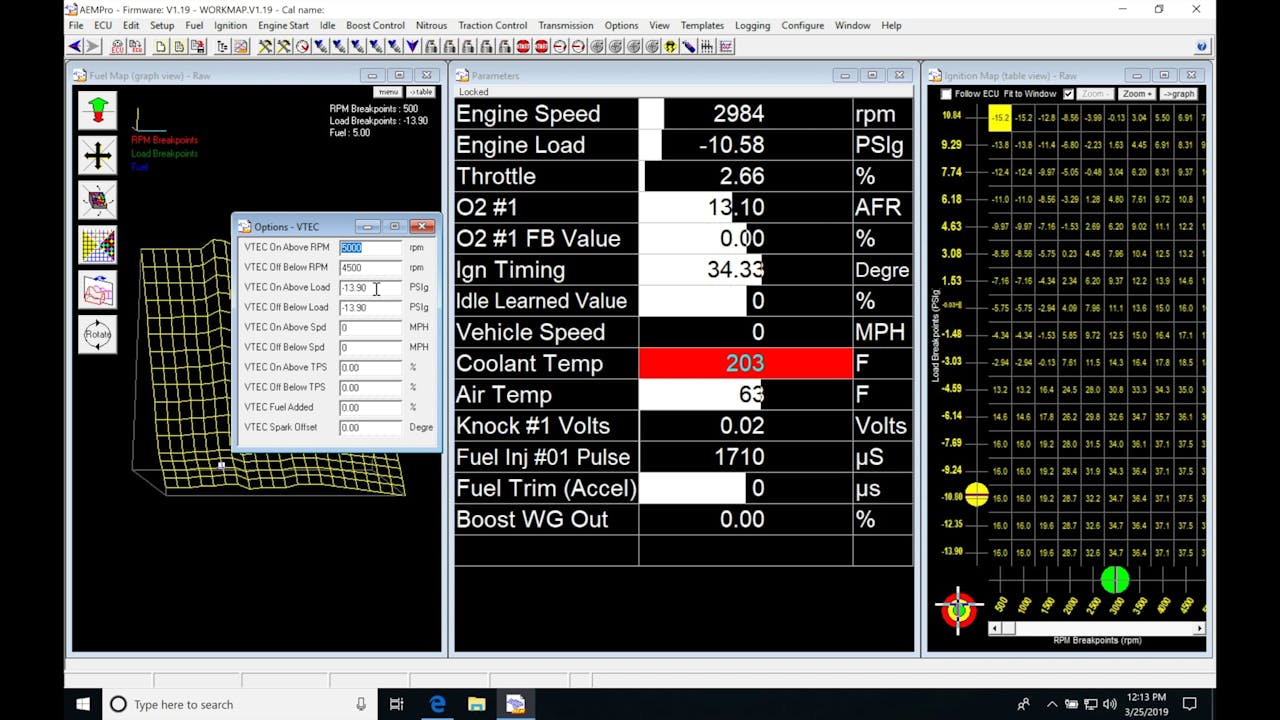Open the ->graph dropdown in Ignition Map panel
The image size is (1280, 720).
[1181, 93]
